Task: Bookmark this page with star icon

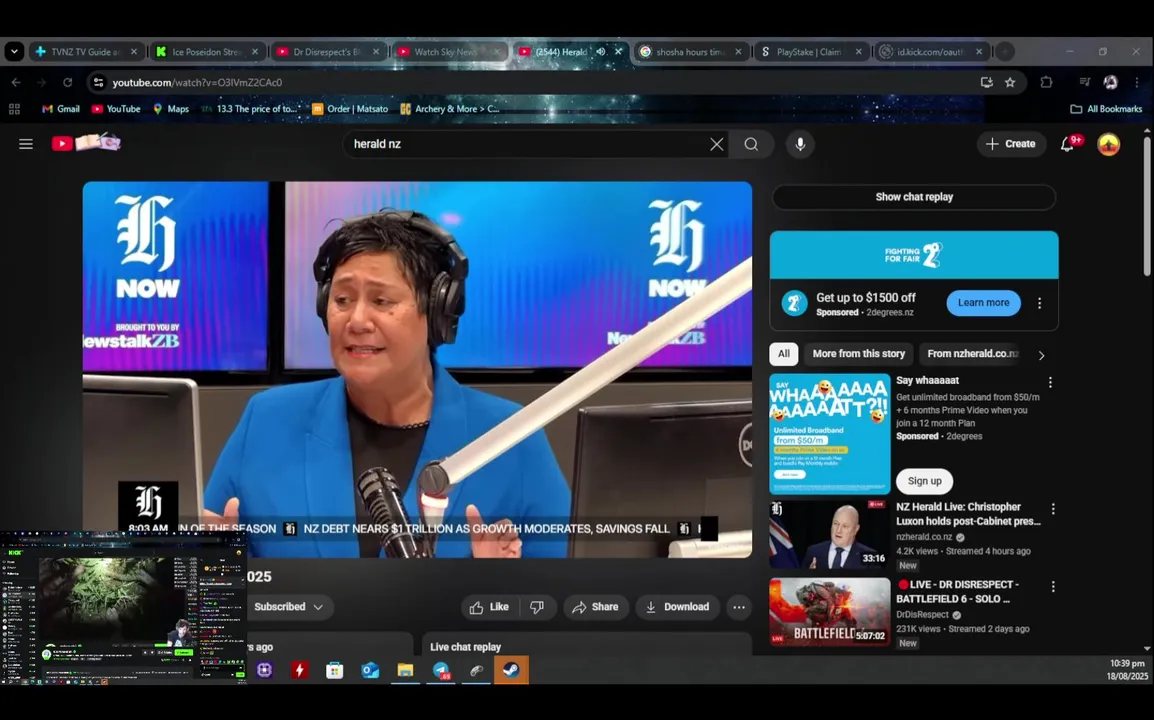Action: (x=1010, y=82)
